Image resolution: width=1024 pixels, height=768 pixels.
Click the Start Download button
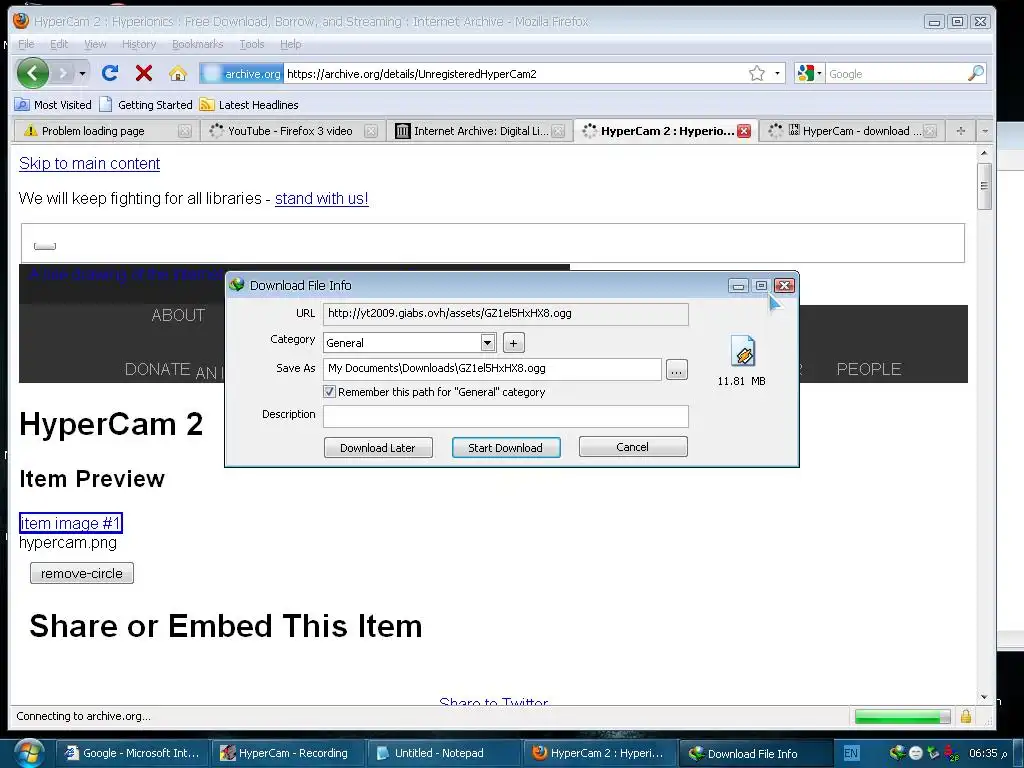coord(506,447)
